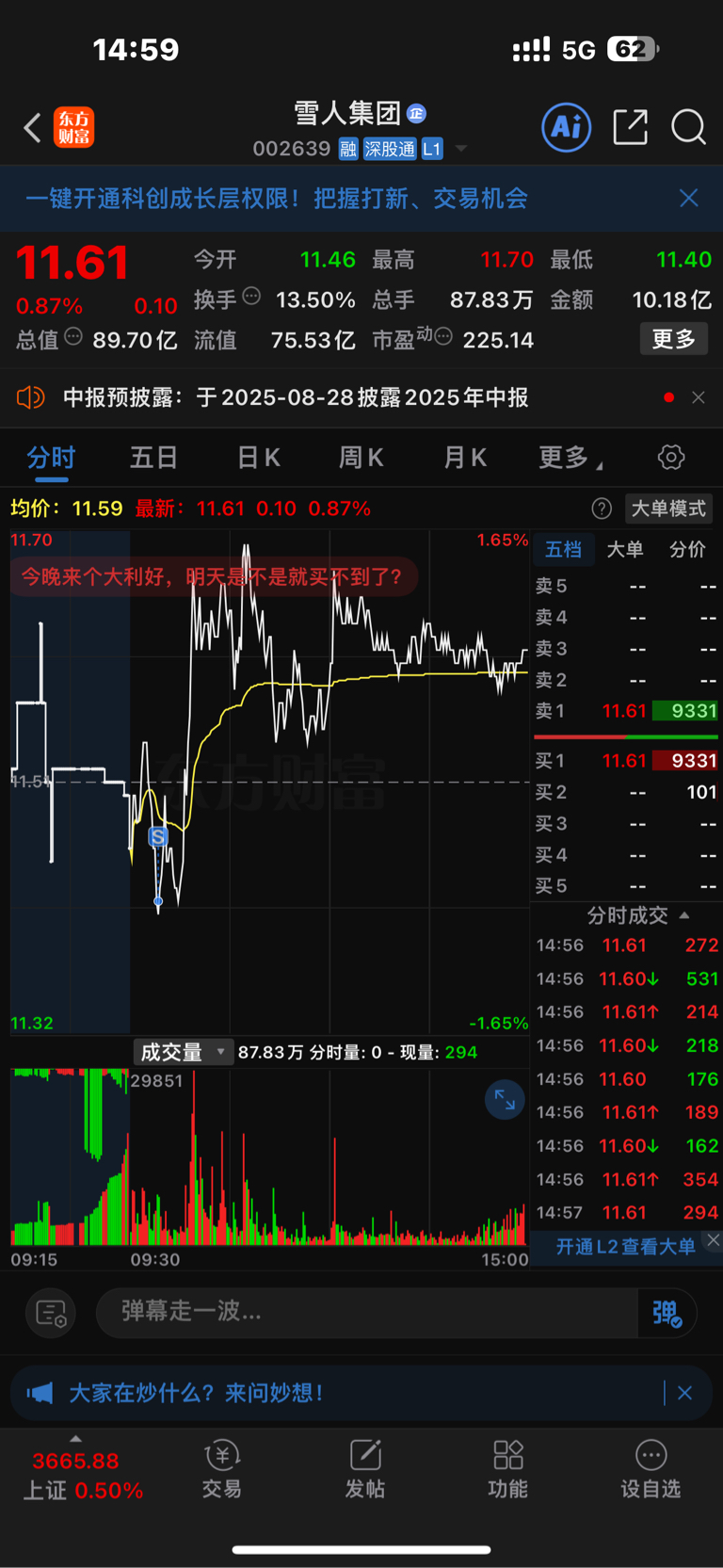Tap the 买2 row with 101
The width and height of the screenshot is (723, 1568).
pyautogui.click(x=626, y=792)
